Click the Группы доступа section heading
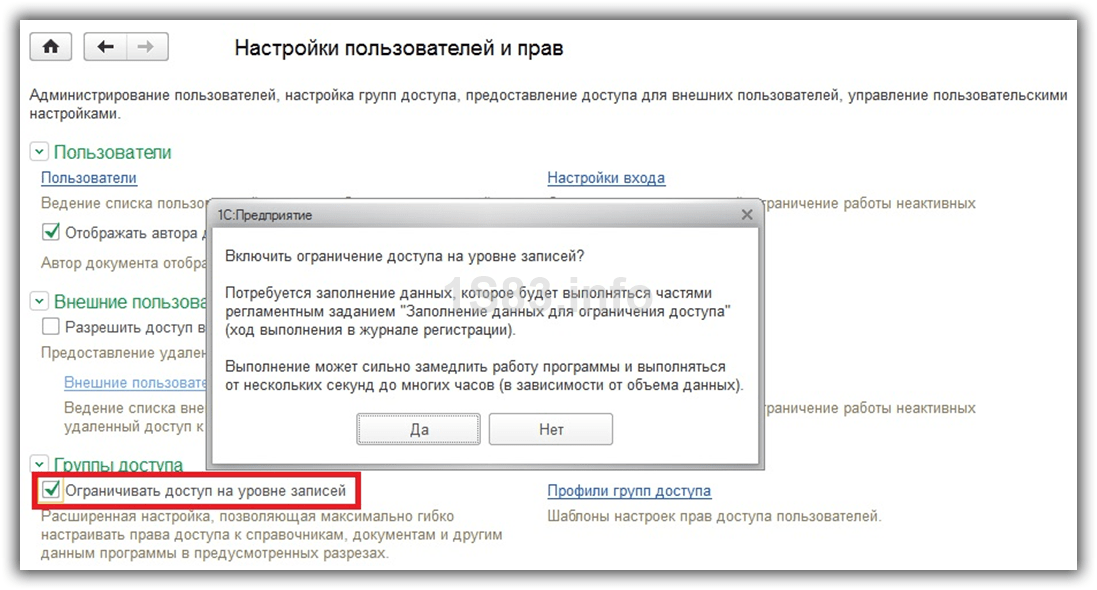1097x590 pixels. [x=118, y=464]
